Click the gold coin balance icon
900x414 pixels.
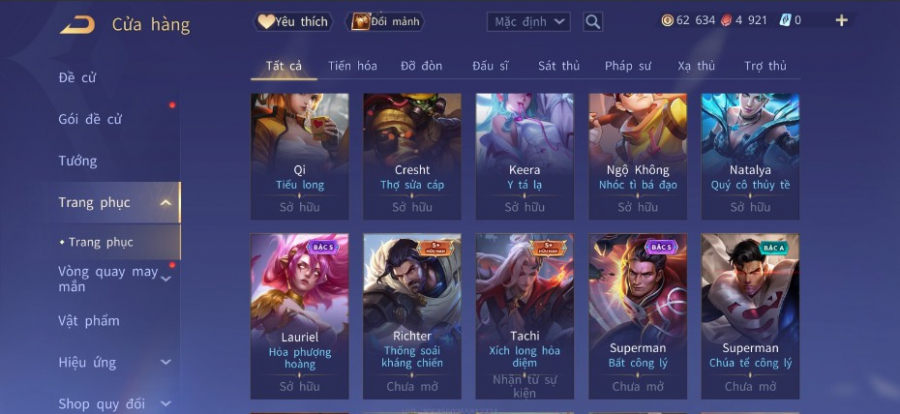(667, 21)
